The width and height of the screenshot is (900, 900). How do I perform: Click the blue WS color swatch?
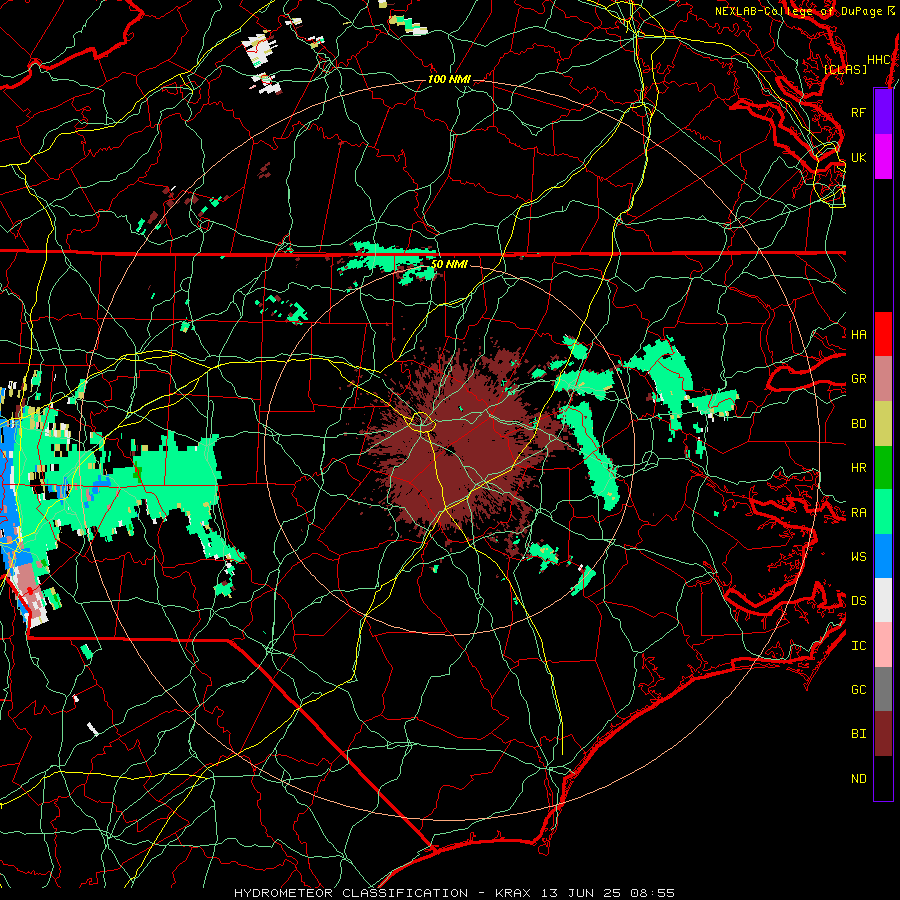883,556
